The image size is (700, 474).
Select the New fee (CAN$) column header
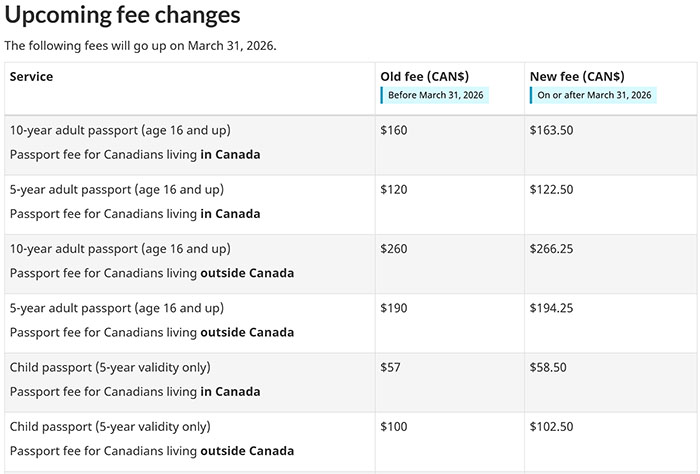577,77
